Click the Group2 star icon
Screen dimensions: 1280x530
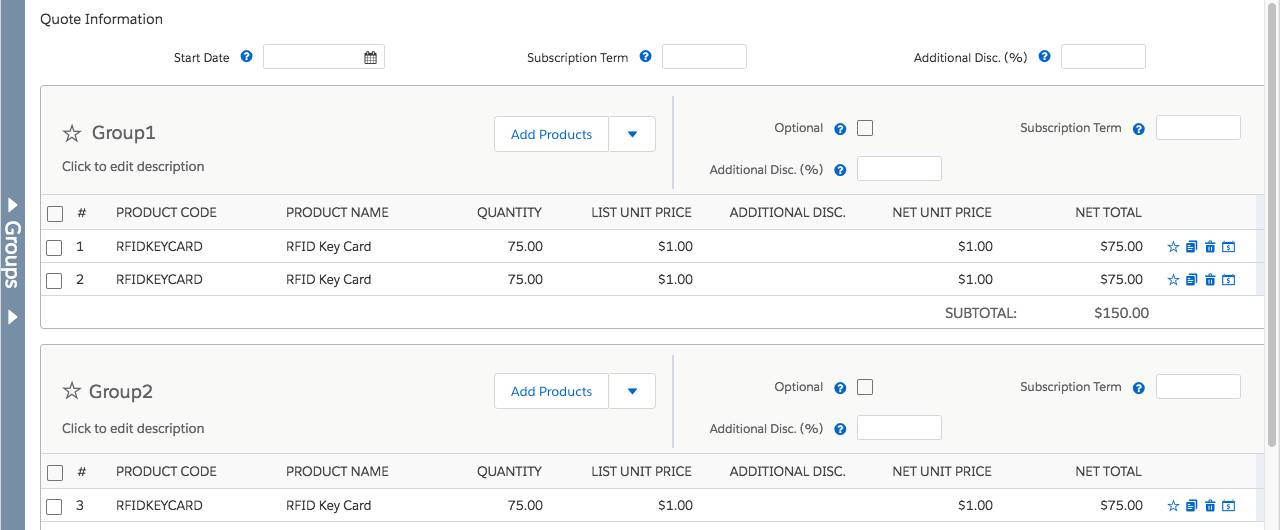click(x=72, y=392)
